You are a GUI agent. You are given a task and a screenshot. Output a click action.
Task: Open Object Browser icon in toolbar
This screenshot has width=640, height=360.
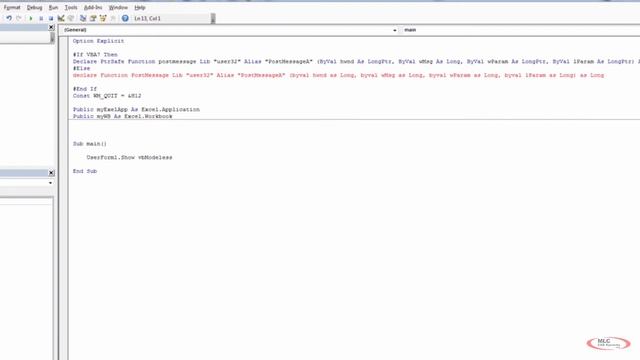(103, 18)
